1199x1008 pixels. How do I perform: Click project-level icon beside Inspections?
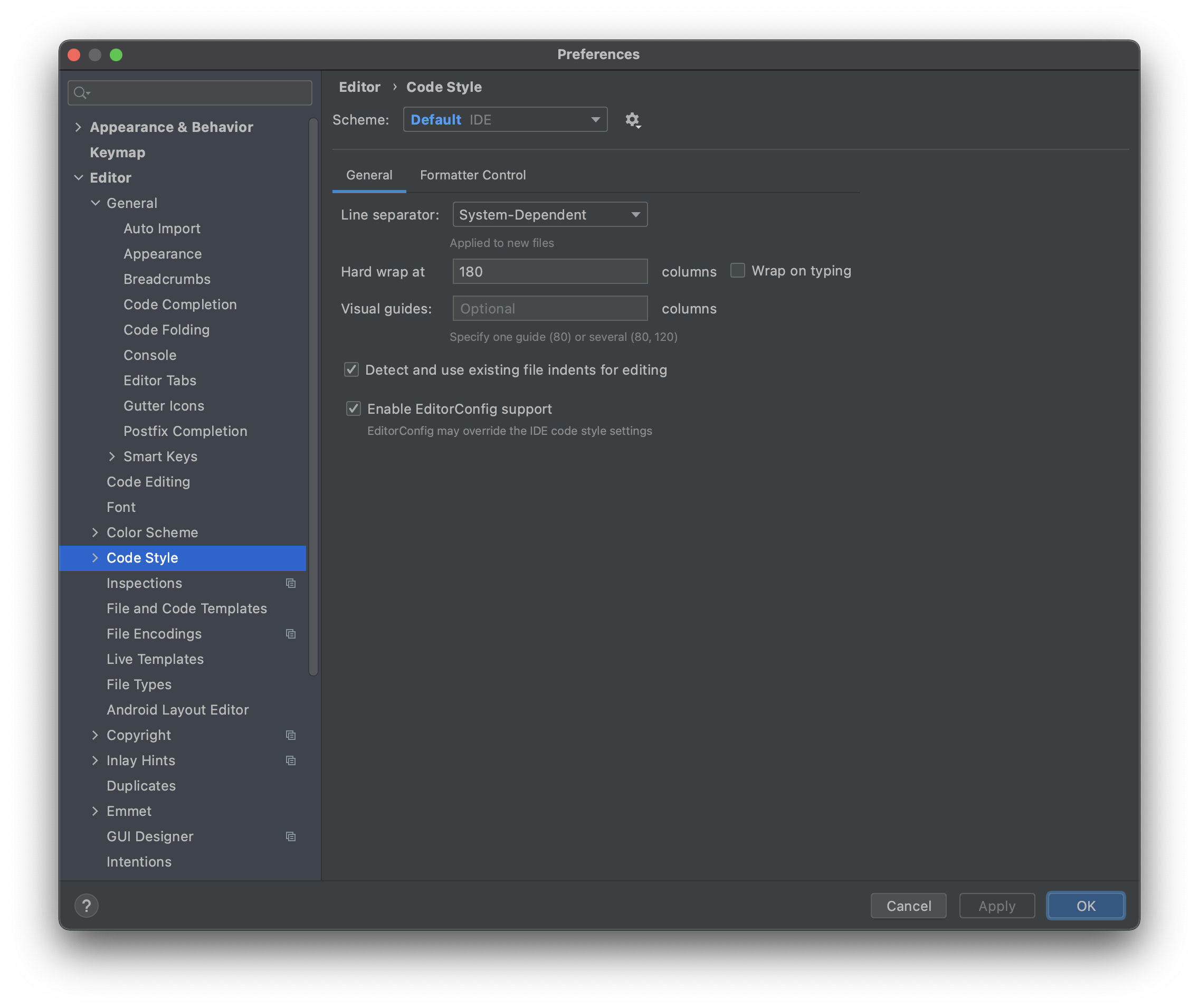(x=291, y=584)
